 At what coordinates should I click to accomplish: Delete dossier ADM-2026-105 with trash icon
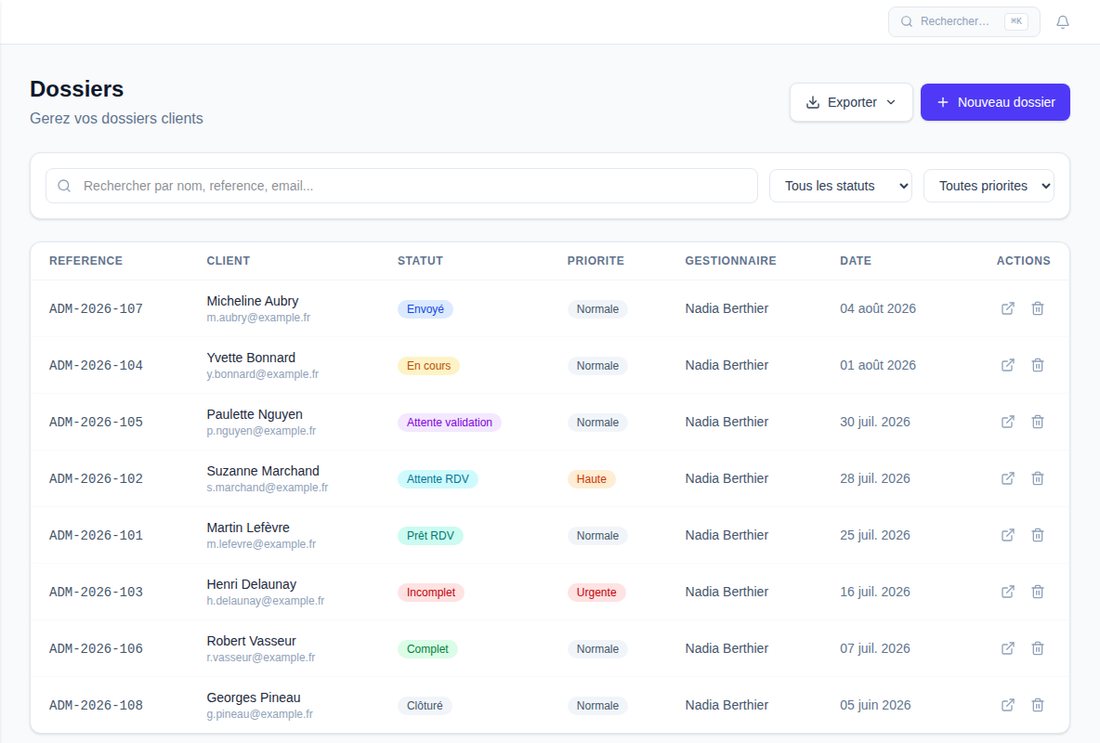tap(1038, 422)
